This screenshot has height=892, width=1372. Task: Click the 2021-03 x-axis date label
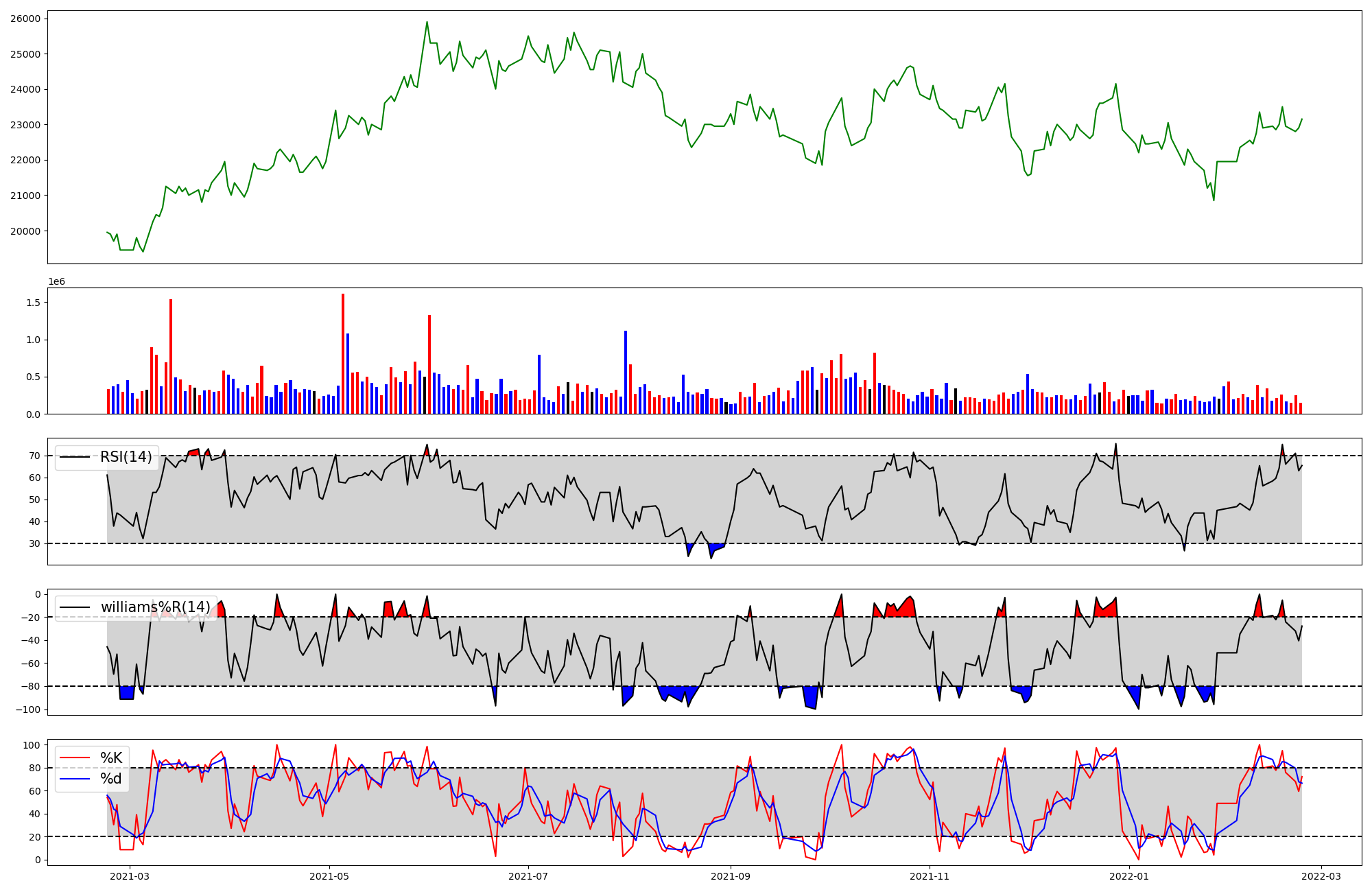click(x=130, y=876)
